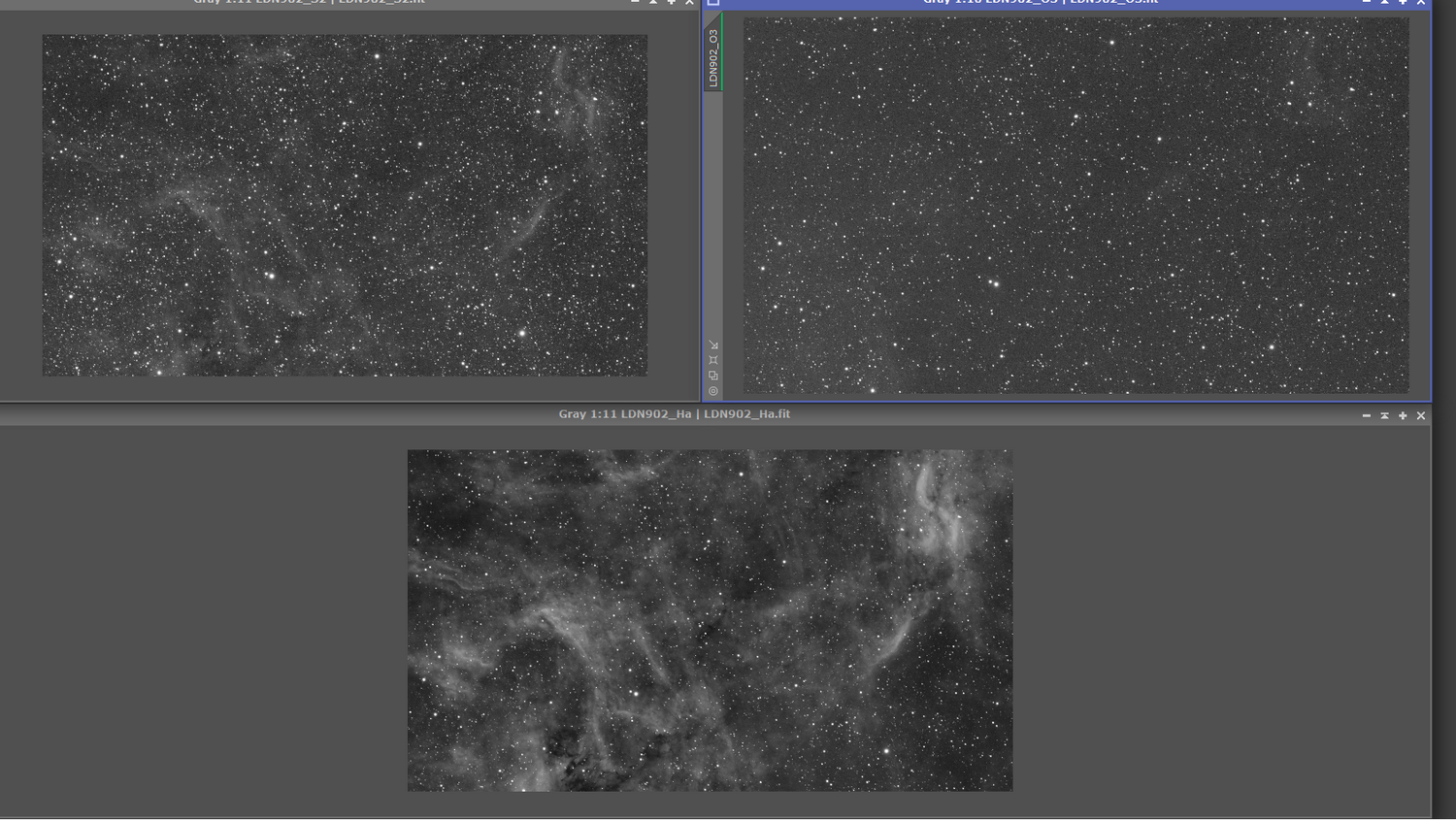Image resolution: width=1456 pixels, height=820 pixels.
Task: Close the LDN902_Ha image window
Action: [x=1421, y=415]
